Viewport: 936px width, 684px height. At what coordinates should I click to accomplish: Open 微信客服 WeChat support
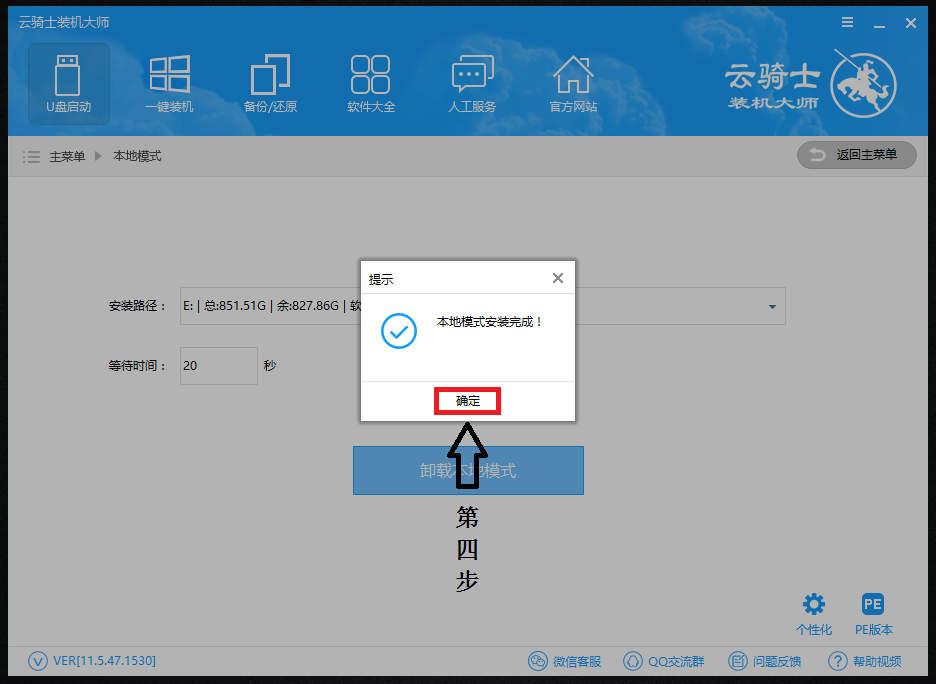tap(565, 661)
